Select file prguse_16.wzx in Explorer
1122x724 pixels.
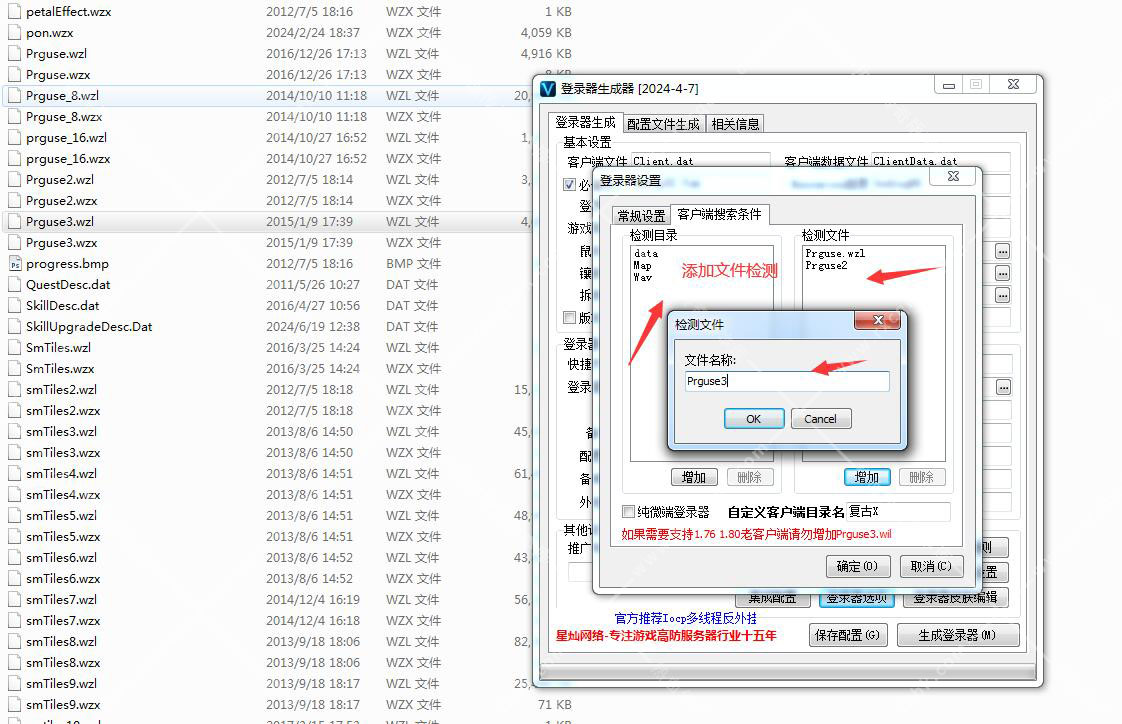(68, 159)
